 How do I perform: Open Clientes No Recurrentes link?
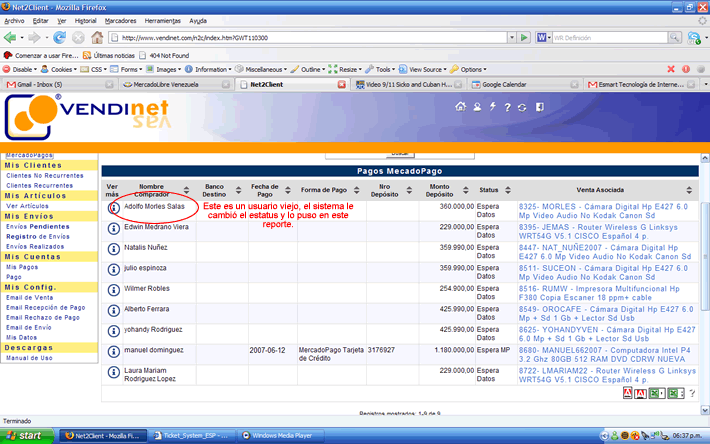click(45, 176)
